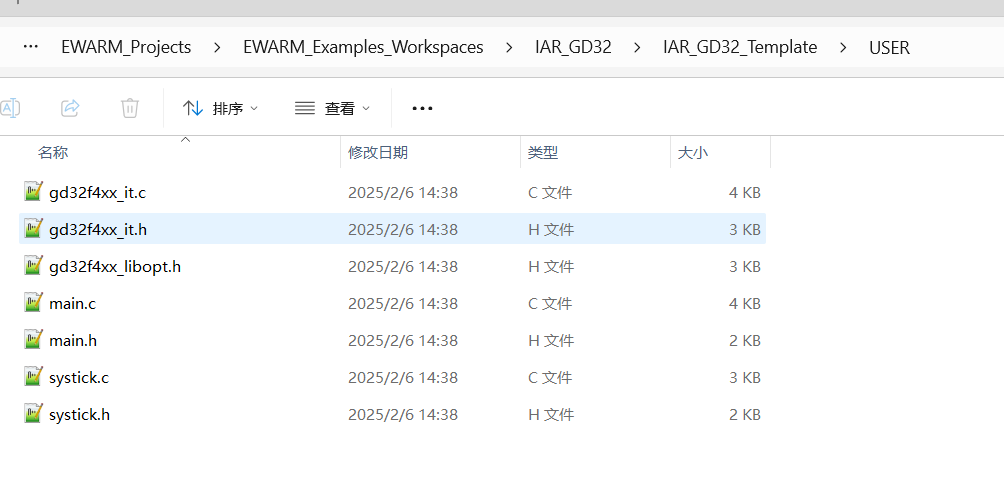The width and height of the screenshot is (1004, 479).
Task: Select file name systick.c
Action: point(79,378)
